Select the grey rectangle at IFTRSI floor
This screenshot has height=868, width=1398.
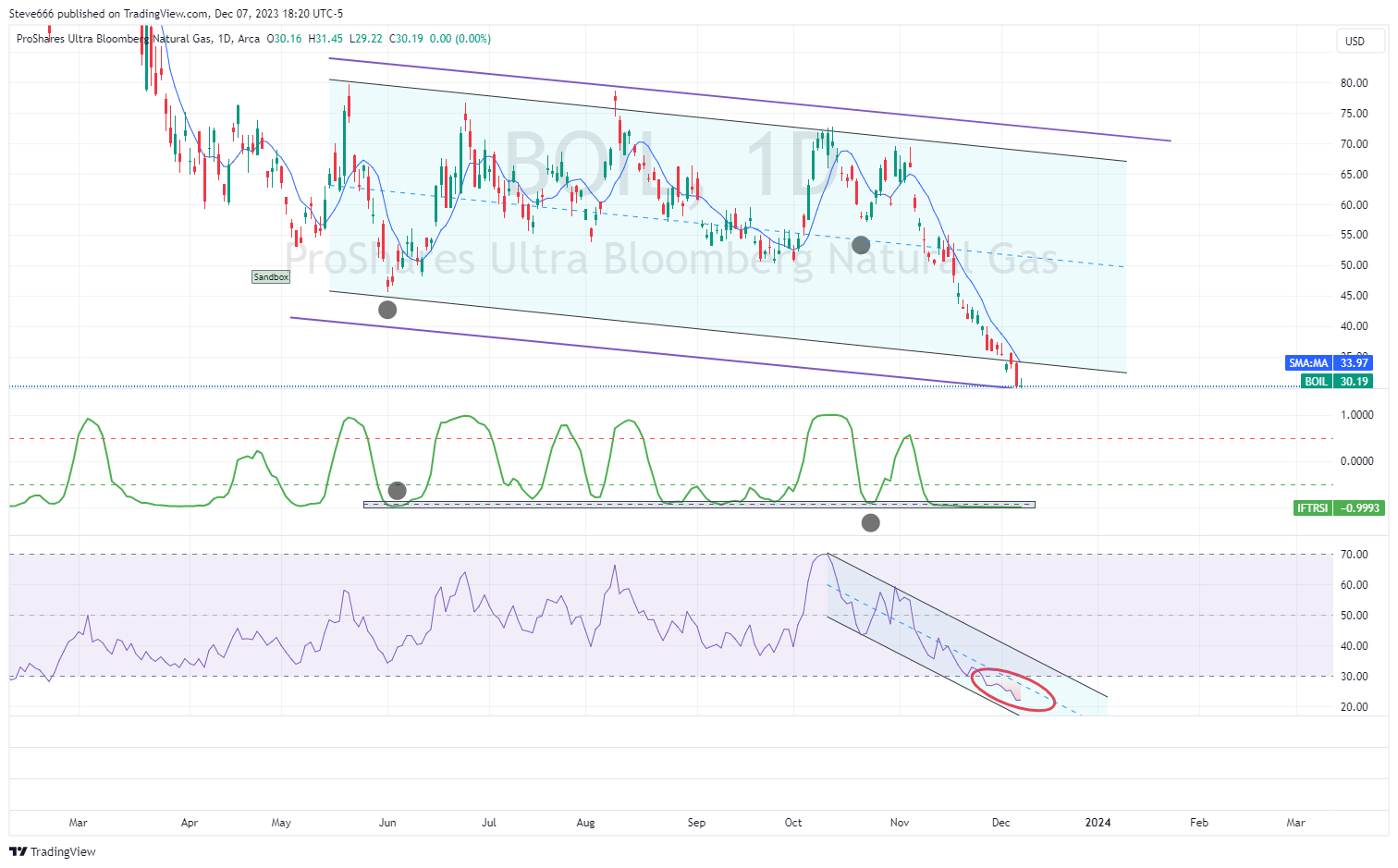click(699, 505)
